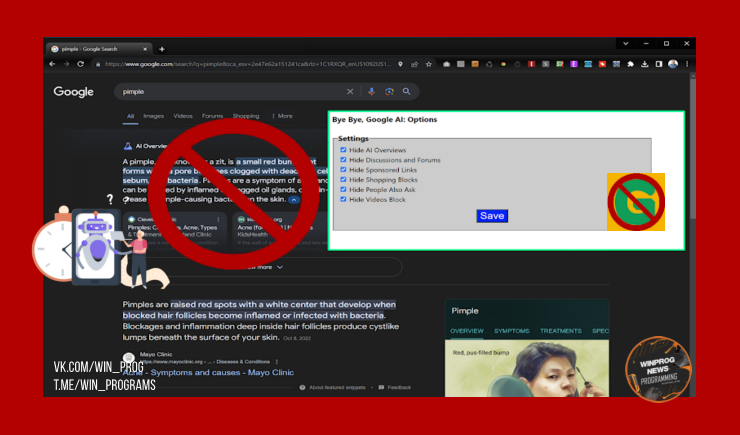
Task: Switch to the Shopping search tab
Action: (246, 116)
